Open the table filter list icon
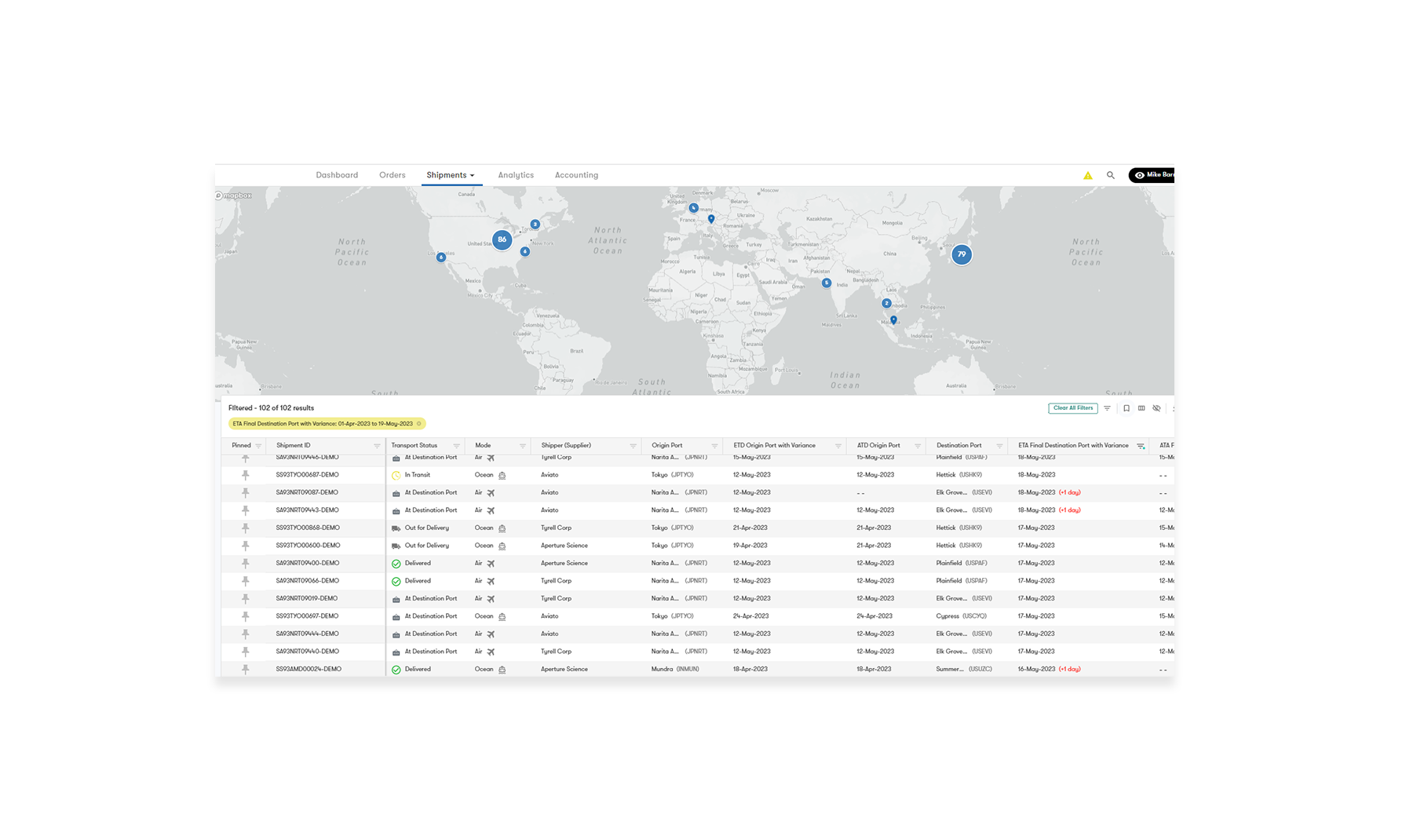This screenshot has height=840, width=1424. click(x=1107, y=408)
